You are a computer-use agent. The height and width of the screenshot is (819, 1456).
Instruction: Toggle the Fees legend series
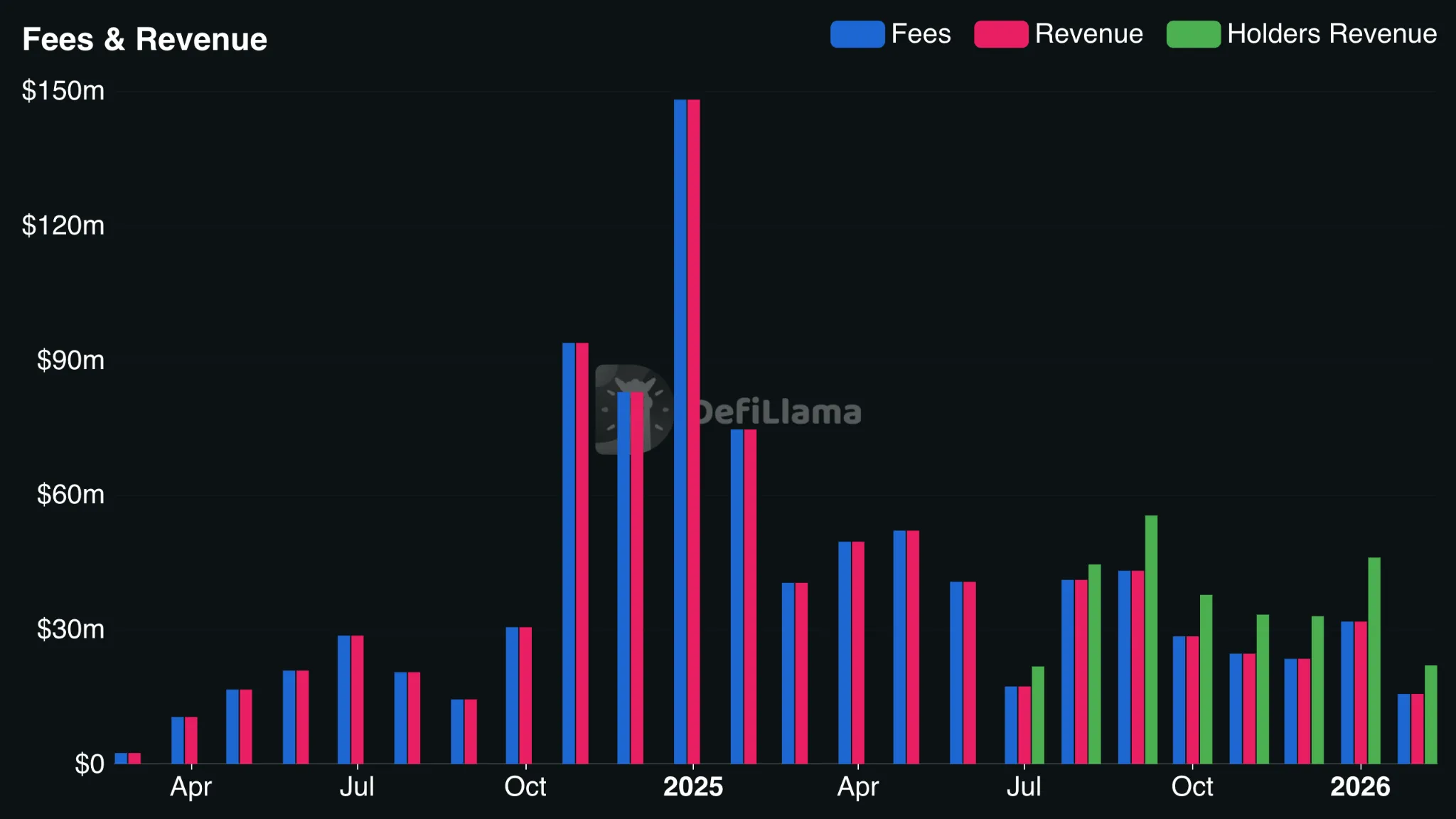920,34
